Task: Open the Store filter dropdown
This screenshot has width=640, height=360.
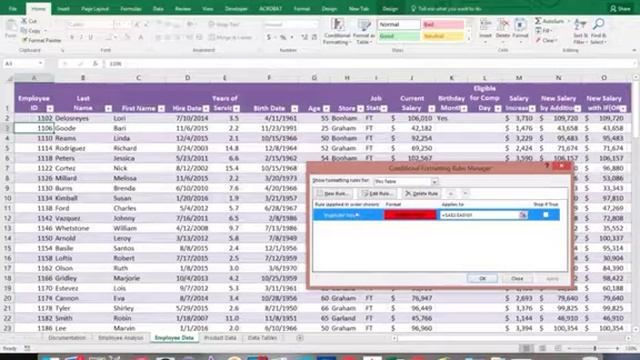Action: pos(360,109)
